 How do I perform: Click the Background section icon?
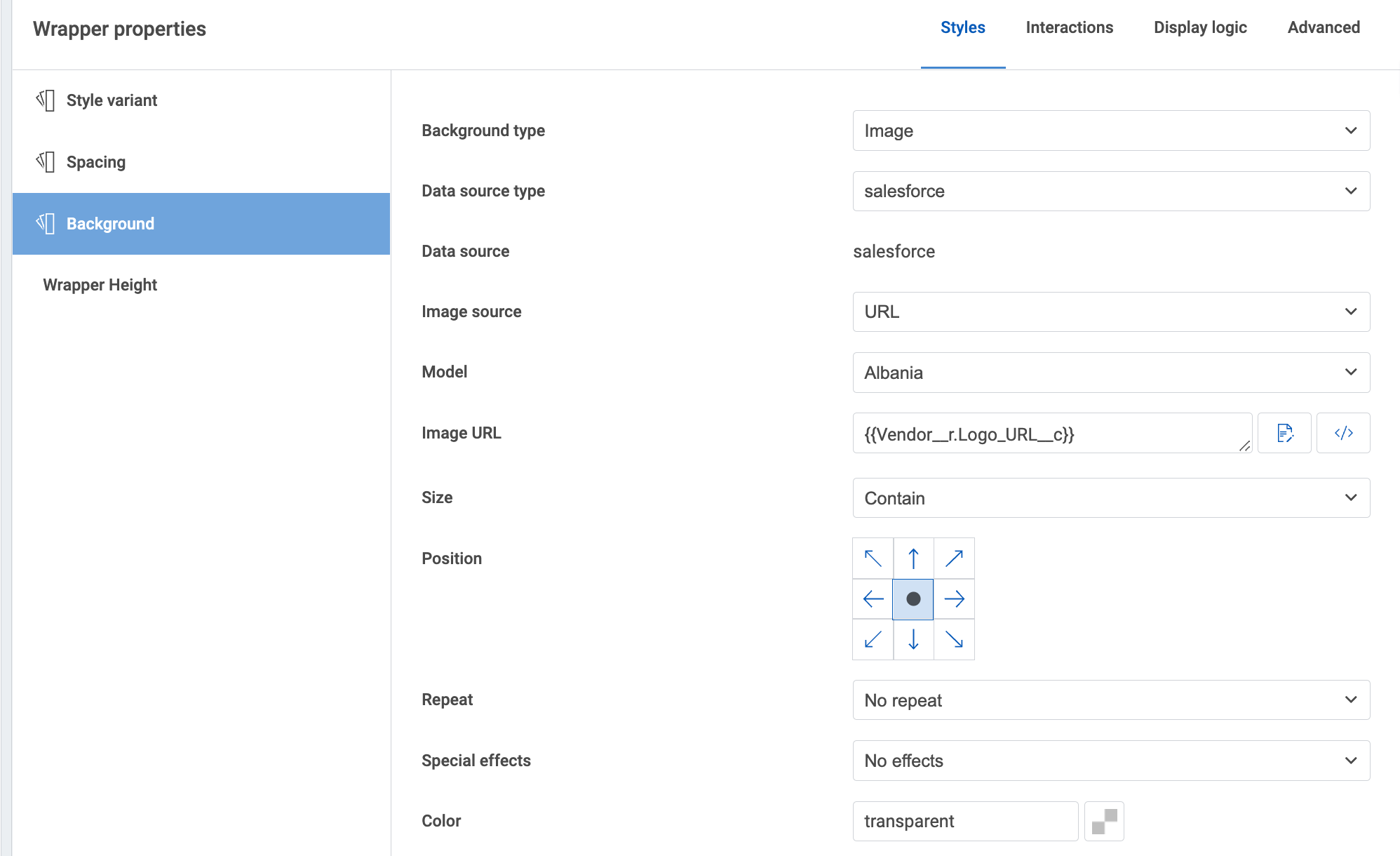46,224
